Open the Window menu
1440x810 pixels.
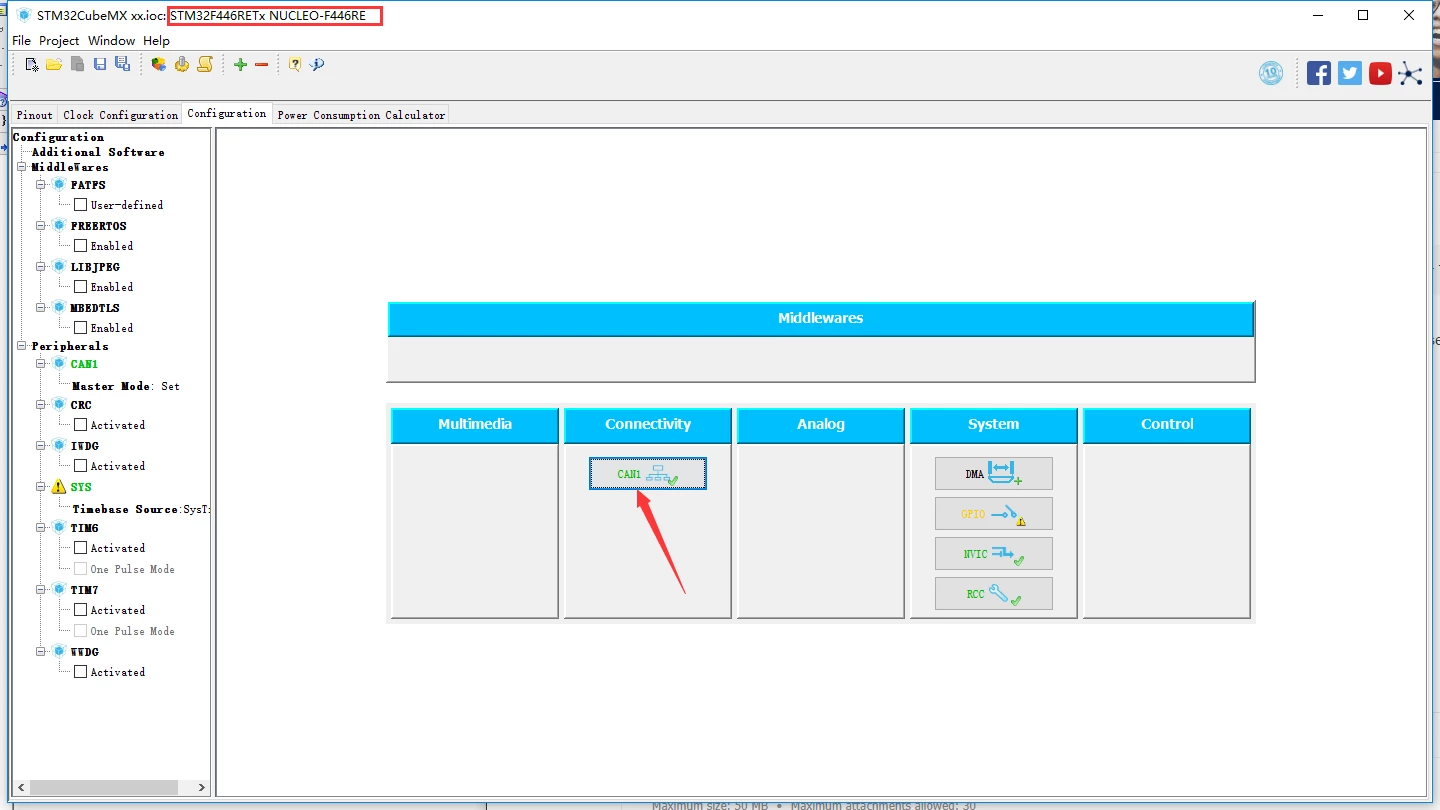tap(111, 41)
